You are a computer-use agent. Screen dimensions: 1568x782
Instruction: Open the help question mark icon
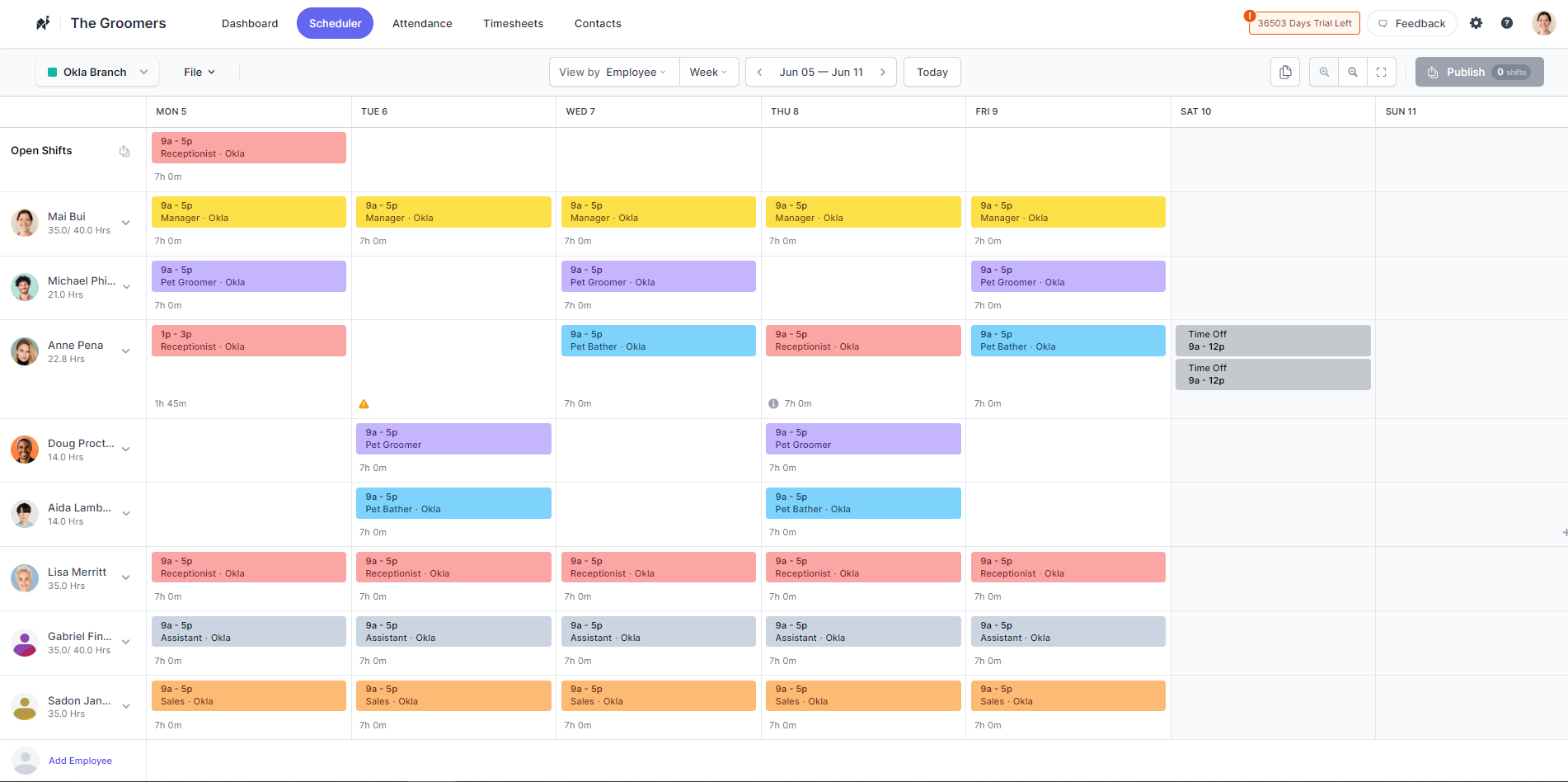click(x=1506, y=23)
